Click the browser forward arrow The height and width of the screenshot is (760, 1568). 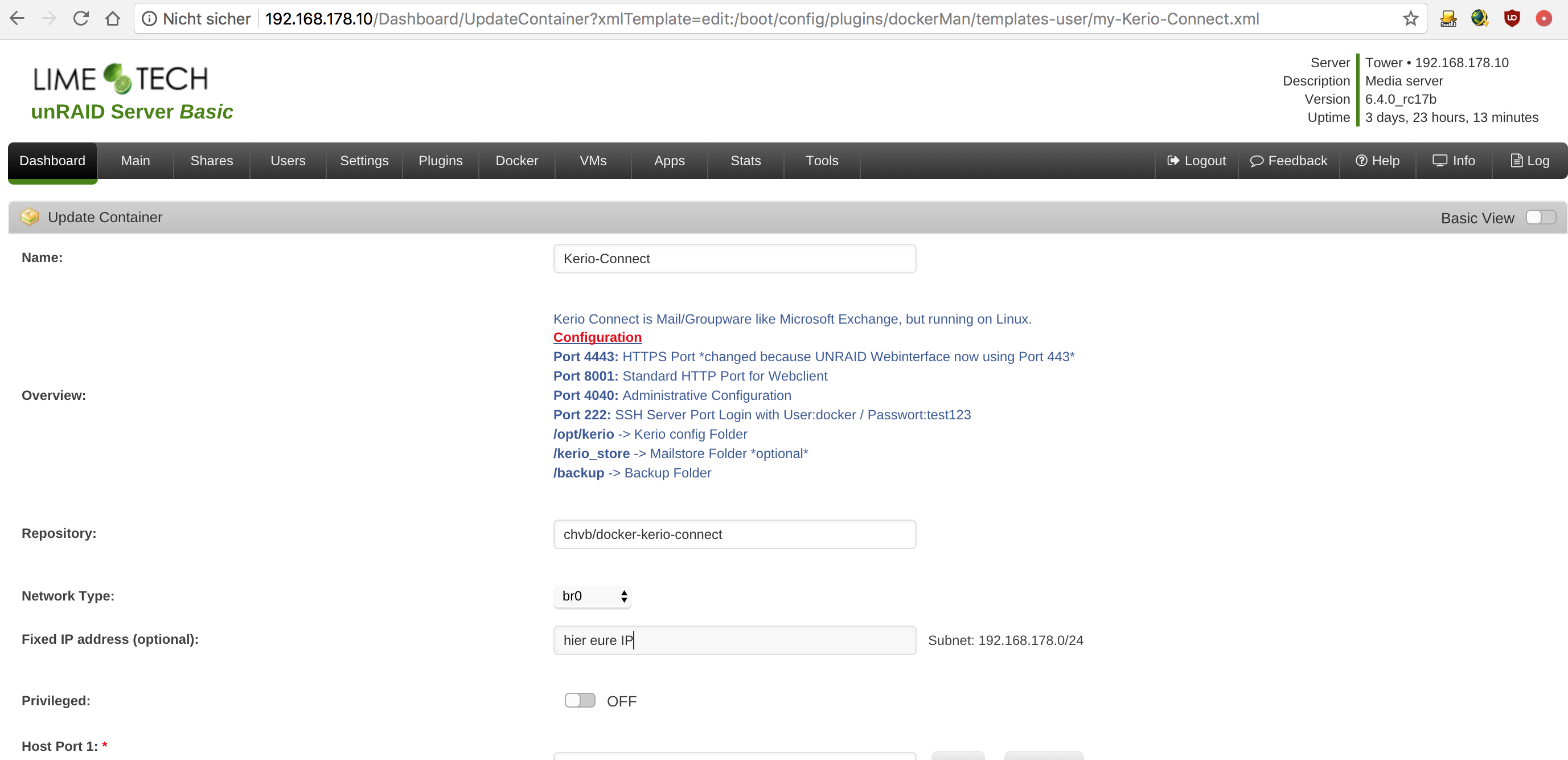[50, 19]
